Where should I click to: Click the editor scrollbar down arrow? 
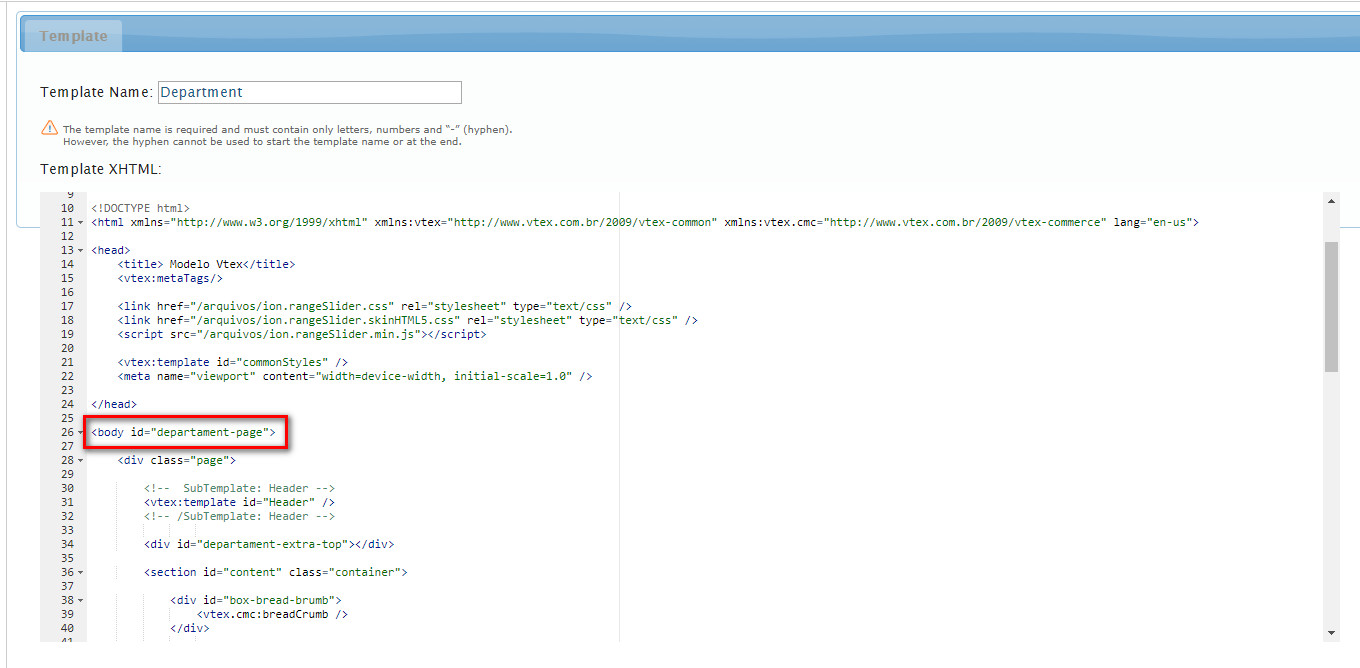coord(1331,631)
